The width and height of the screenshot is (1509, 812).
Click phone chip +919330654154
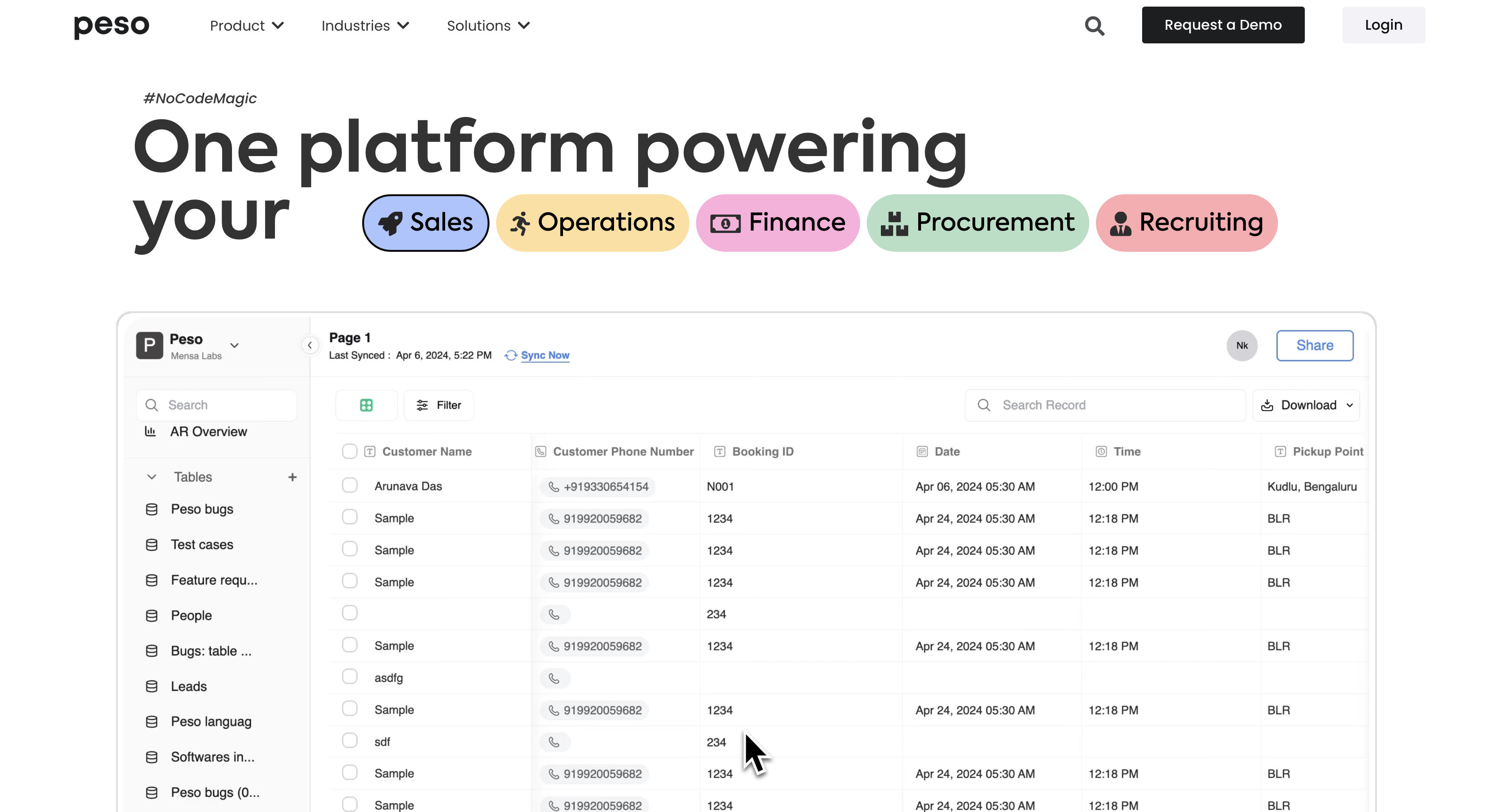(x=597, y=487)
